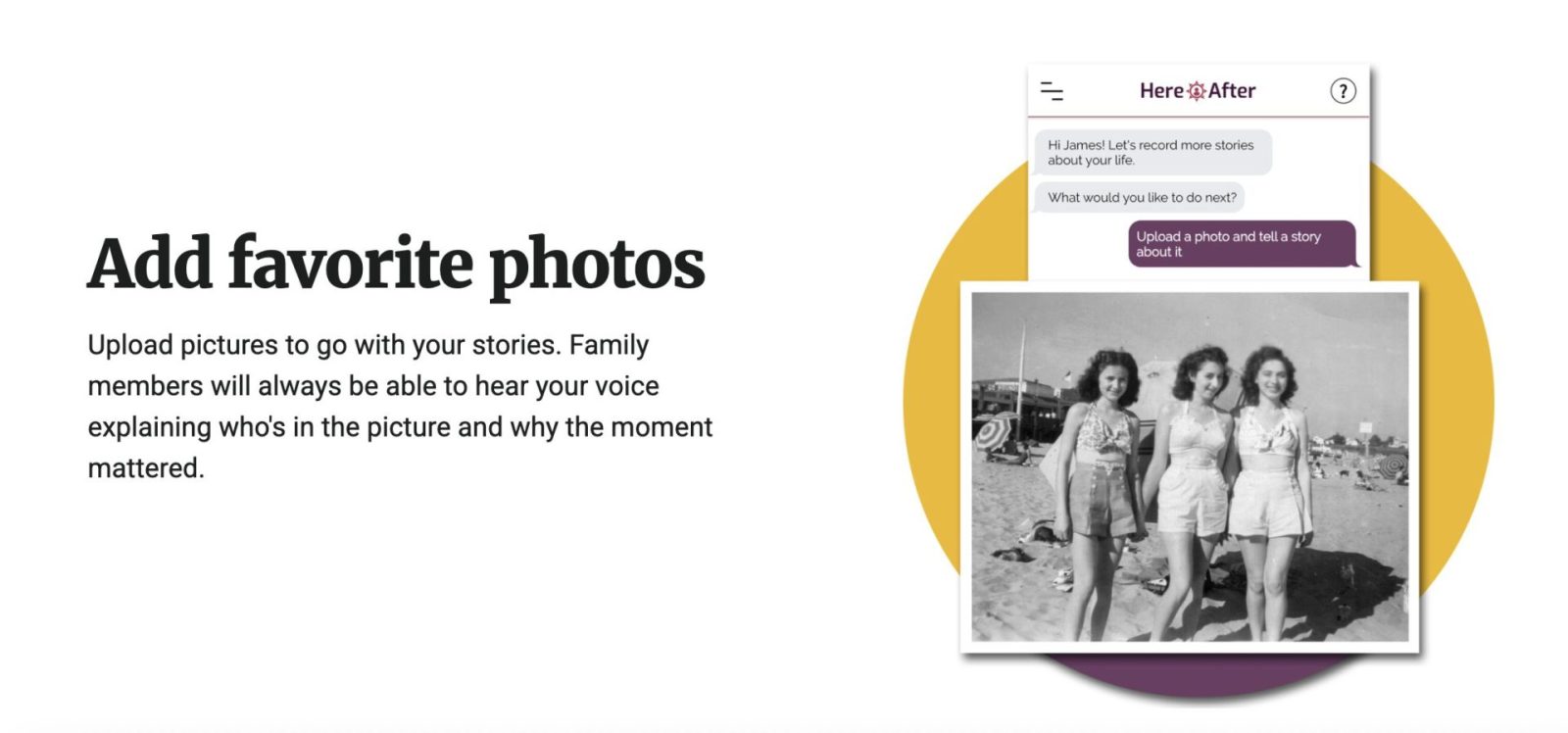The height and width of the screenshot is (733, 1568).
Task: Click the word "mattered." in the description
Action: (146, 468)
